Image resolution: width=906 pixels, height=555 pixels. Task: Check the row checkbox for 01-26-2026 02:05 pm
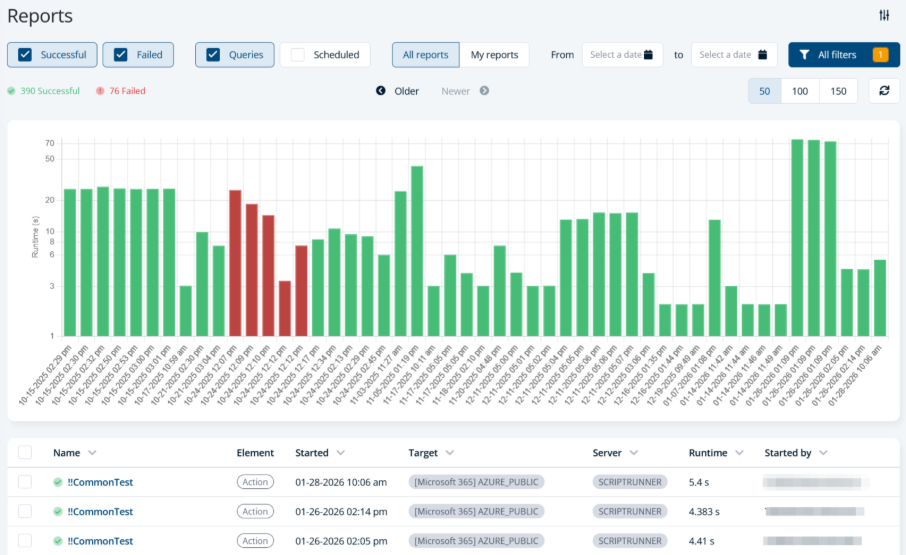[x=25, y=541]
